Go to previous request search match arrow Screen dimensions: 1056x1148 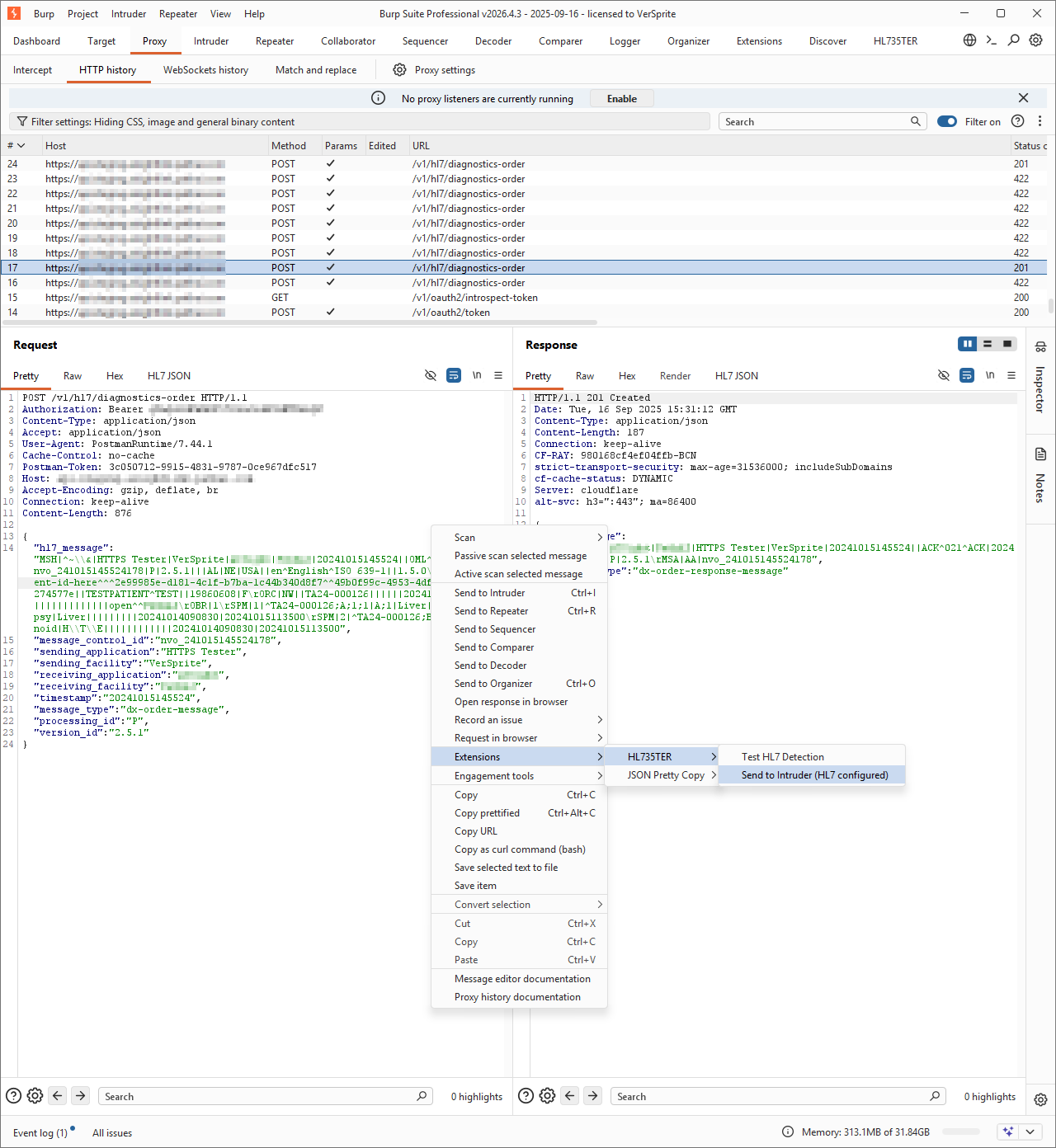click(57, 1096)
